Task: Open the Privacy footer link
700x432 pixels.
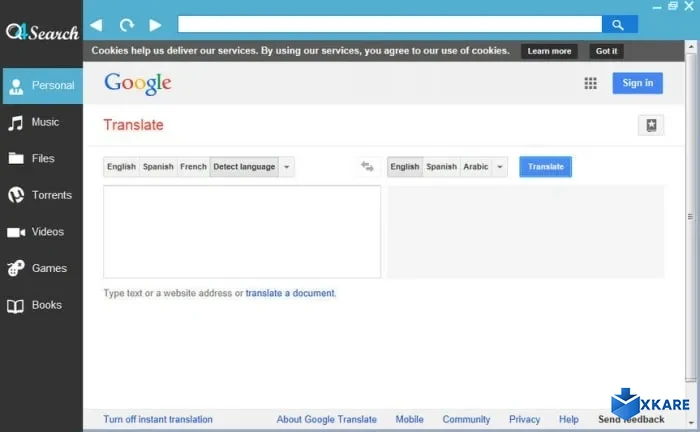Action: (525, 420)
